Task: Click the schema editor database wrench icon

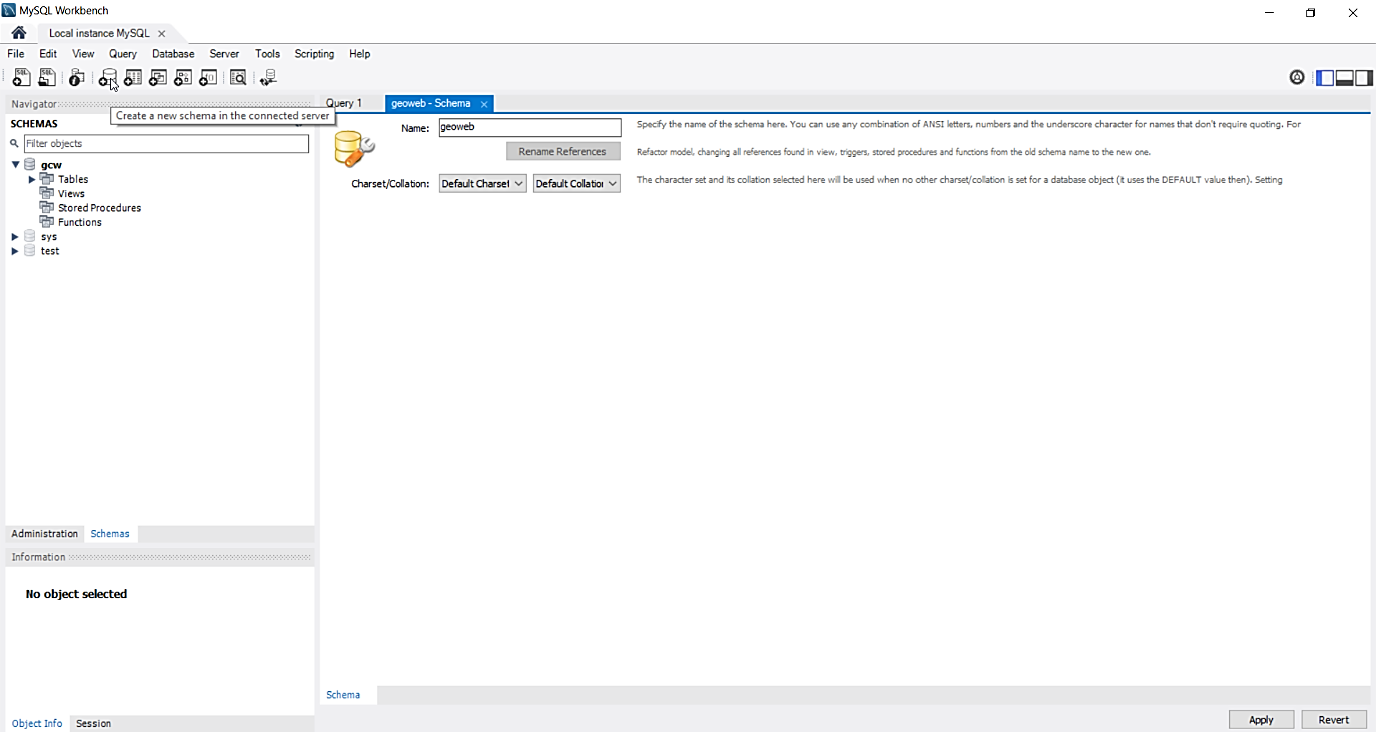Action: pos(354,148)
